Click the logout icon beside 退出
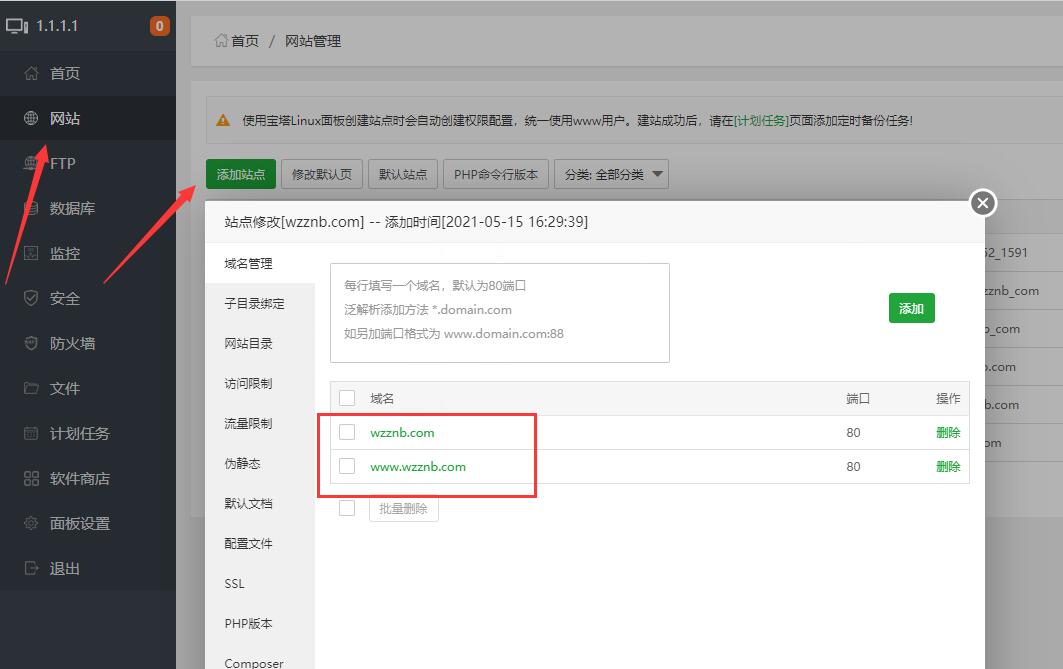This screenshot has width=1063, height=669. 31,568
